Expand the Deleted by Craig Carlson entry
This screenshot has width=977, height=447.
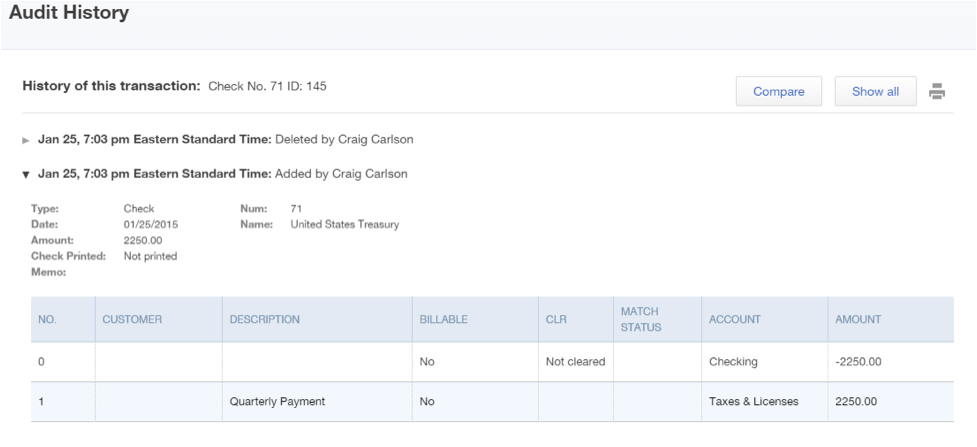tap(26, 140)
